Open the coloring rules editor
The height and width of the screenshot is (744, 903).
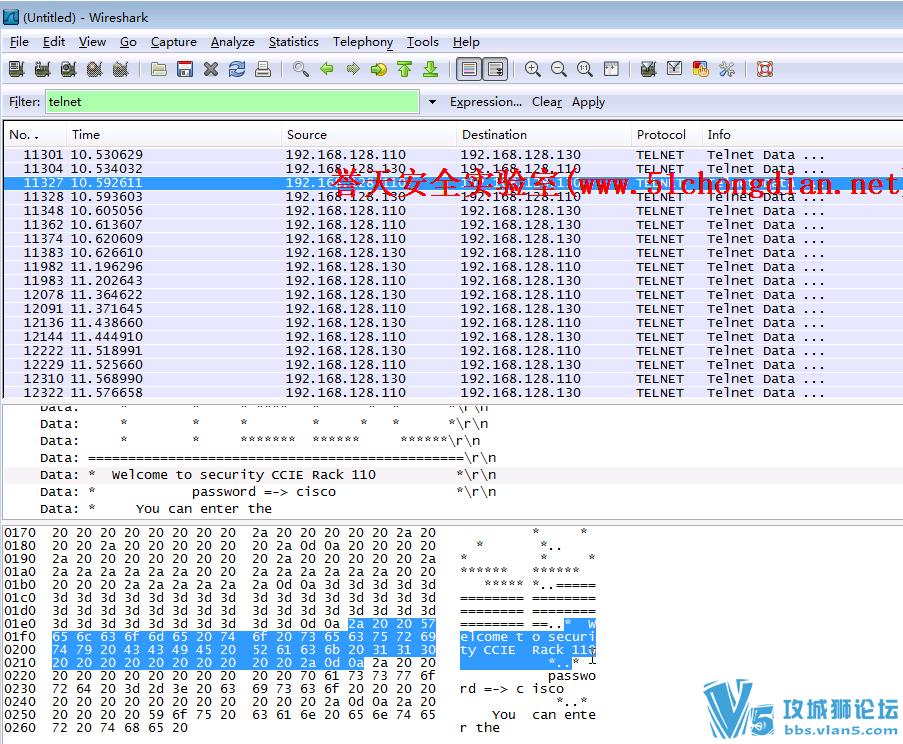point(700,69)
